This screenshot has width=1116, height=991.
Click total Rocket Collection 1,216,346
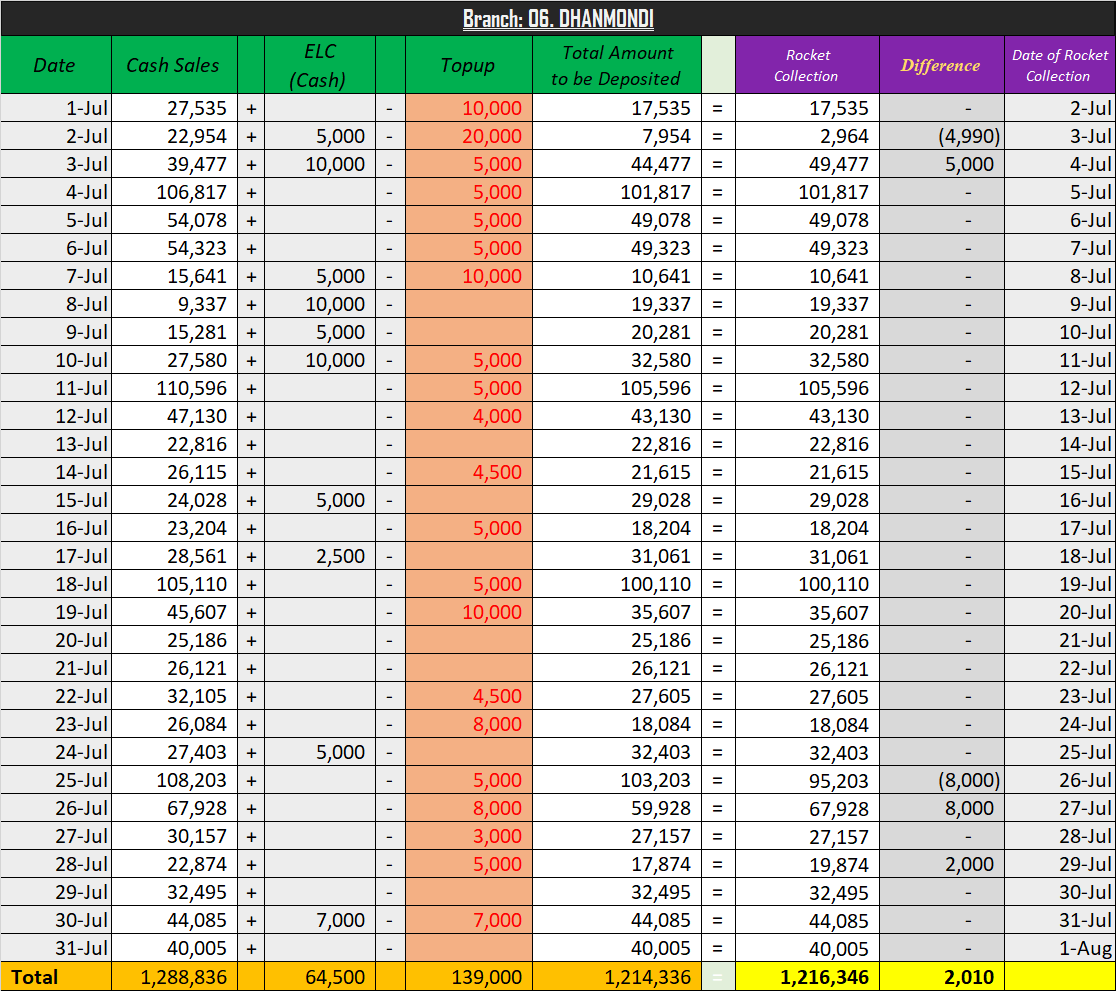[x=807, y=977]
